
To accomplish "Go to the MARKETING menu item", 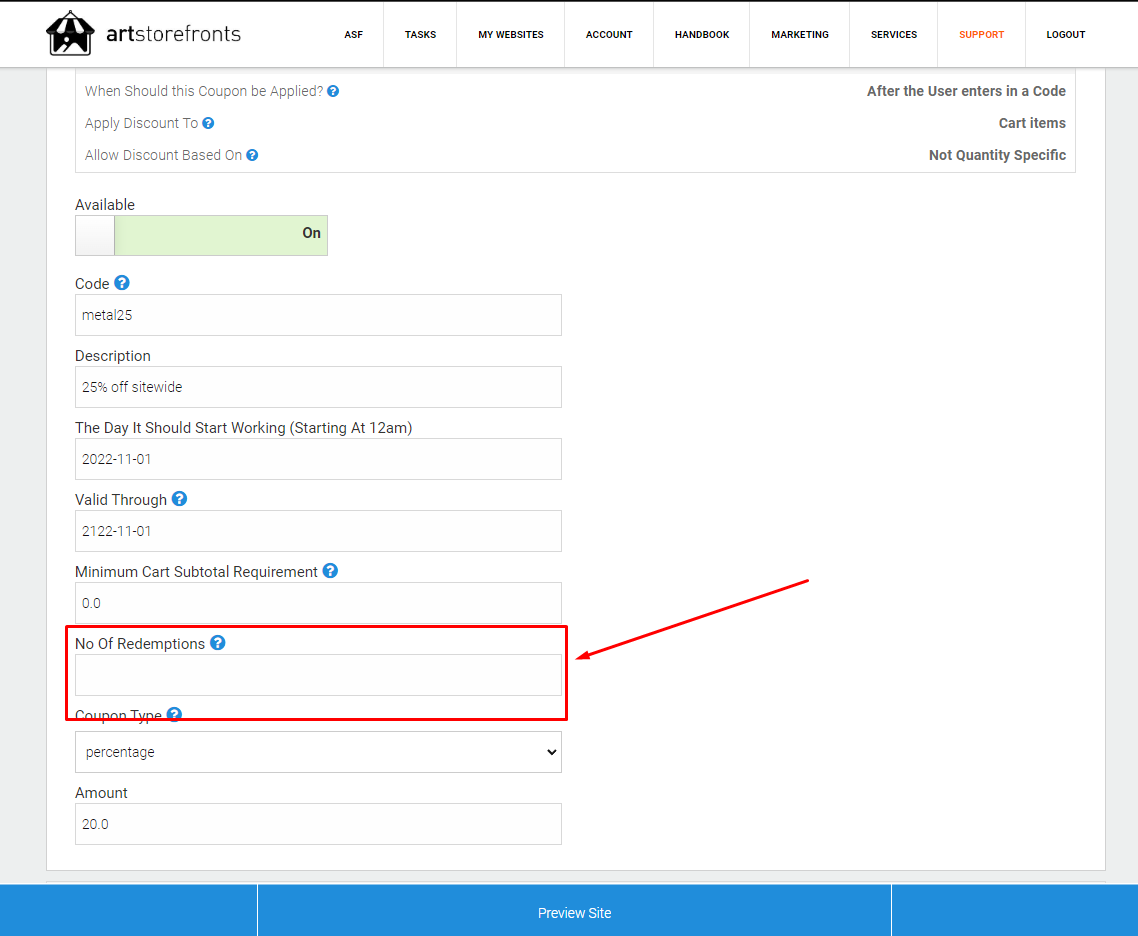I will pos(800,35).
